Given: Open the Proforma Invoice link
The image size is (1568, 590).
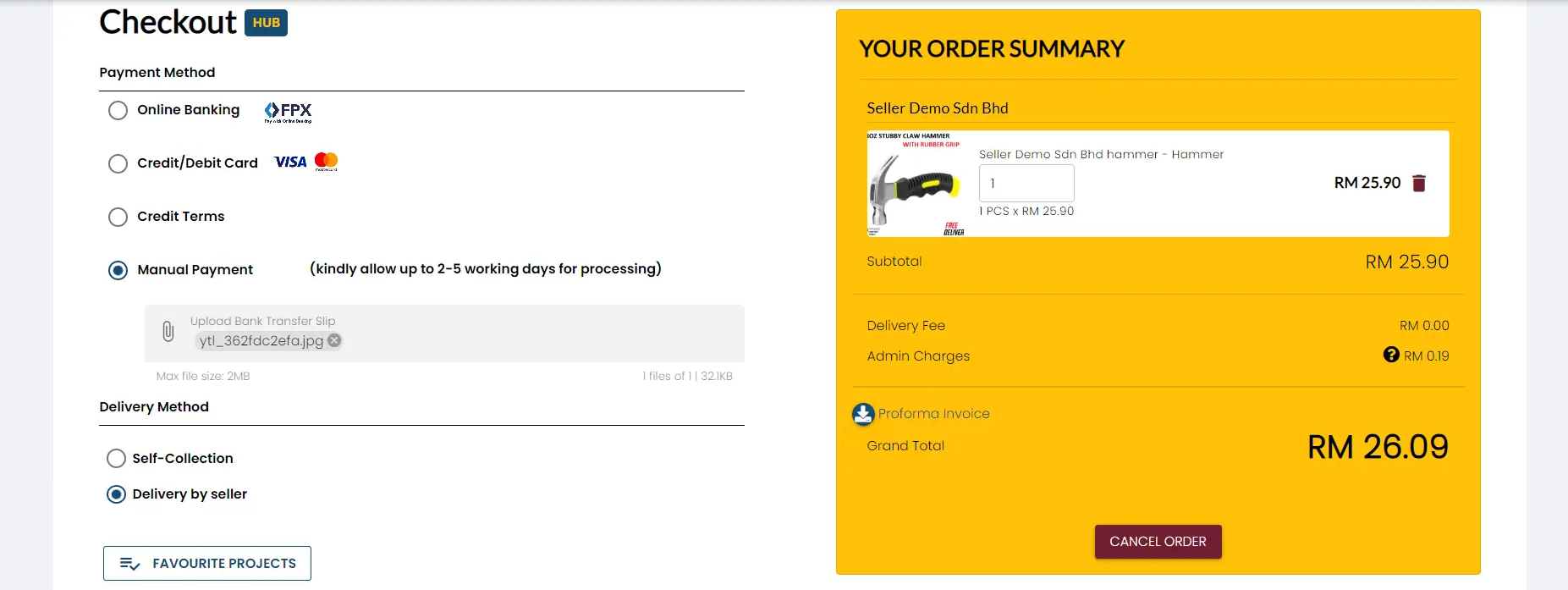Looking at the screenshot, I should click(933, 414).
